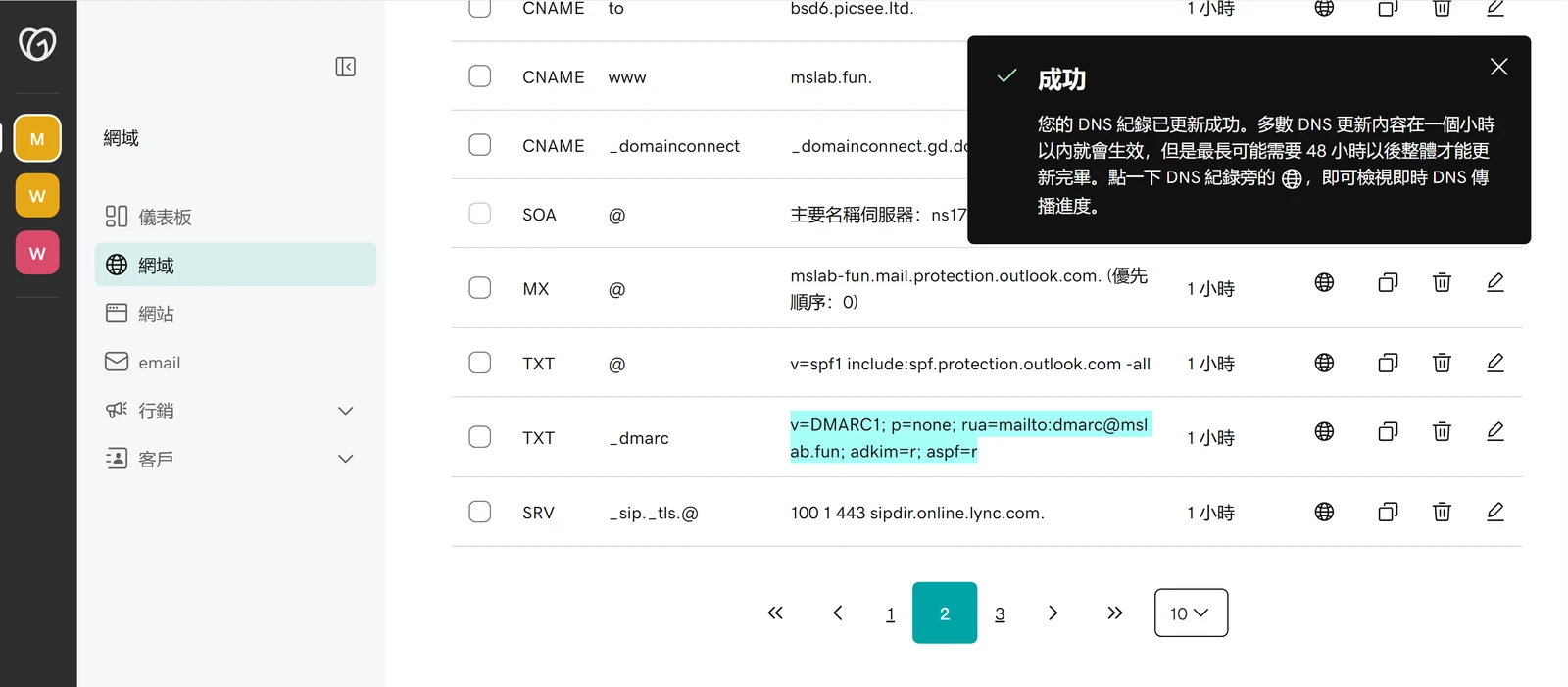Screen dimensions: 1568x687
Task: Go to next page of records
Action: point(1053,613)
